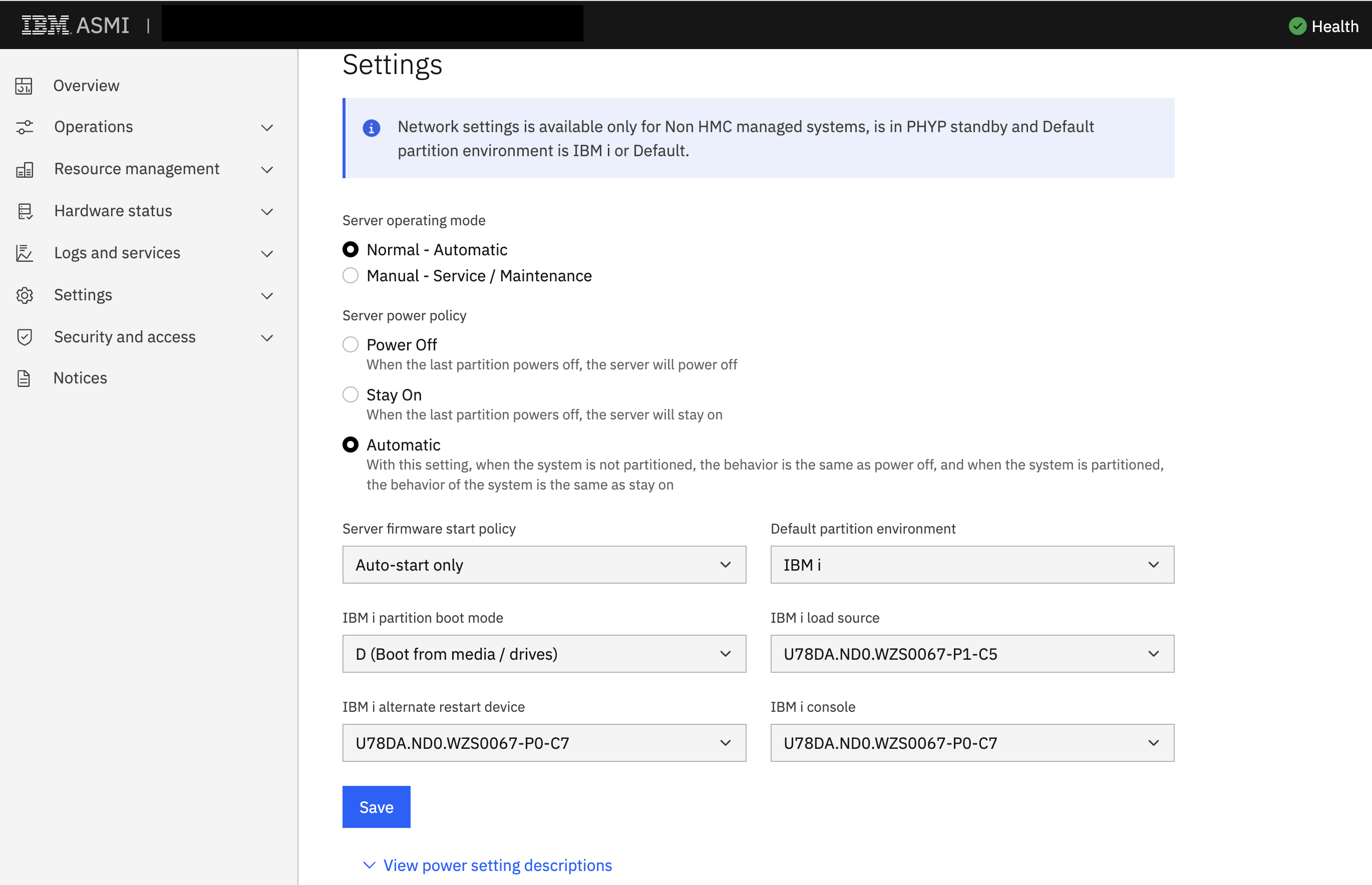Select Manual - Service / Maintenance mode
This screenshot has width=1372, height=885.
[350, 276]
